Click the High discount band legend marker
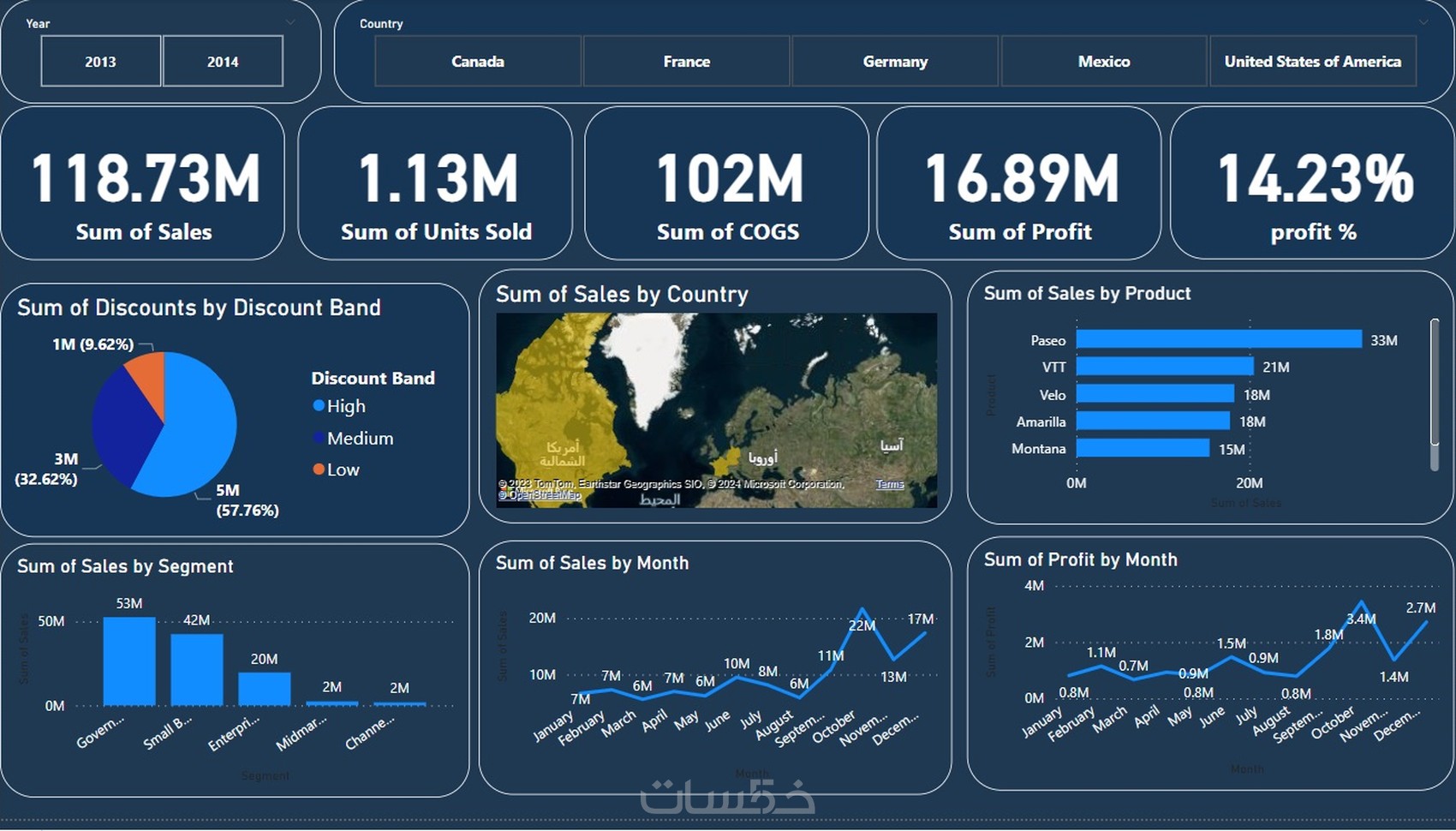1456x831 pixels. (x=319, y=405)
